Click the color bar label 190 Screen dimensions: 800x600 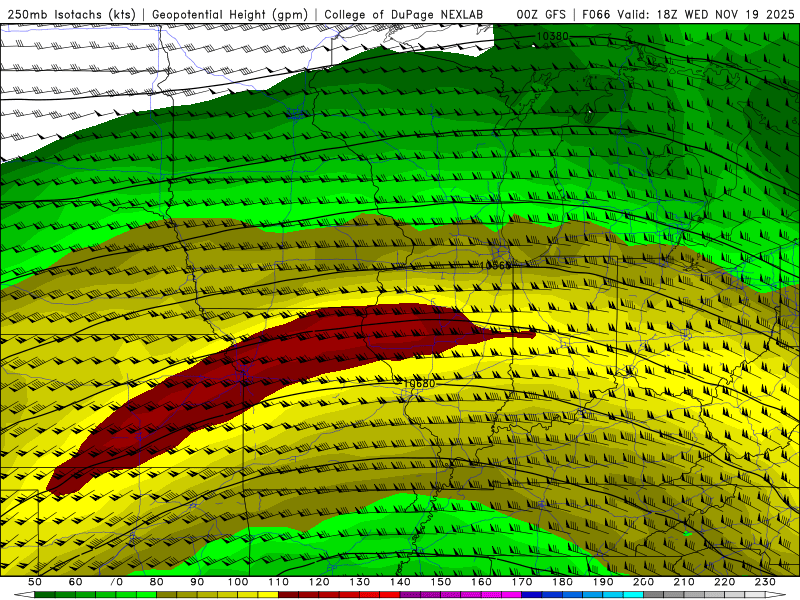(x=603, y=582)
